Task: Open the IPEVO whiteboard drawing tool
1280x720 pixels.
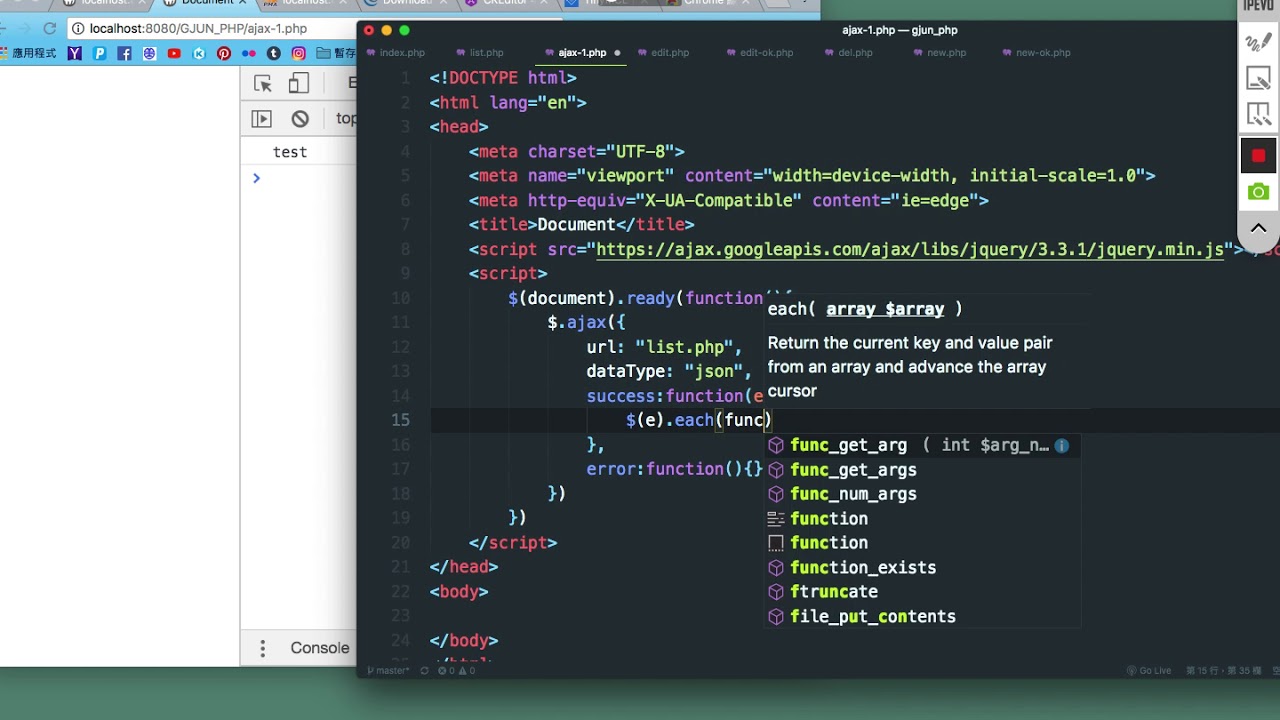Action: tap(1258, 79)
